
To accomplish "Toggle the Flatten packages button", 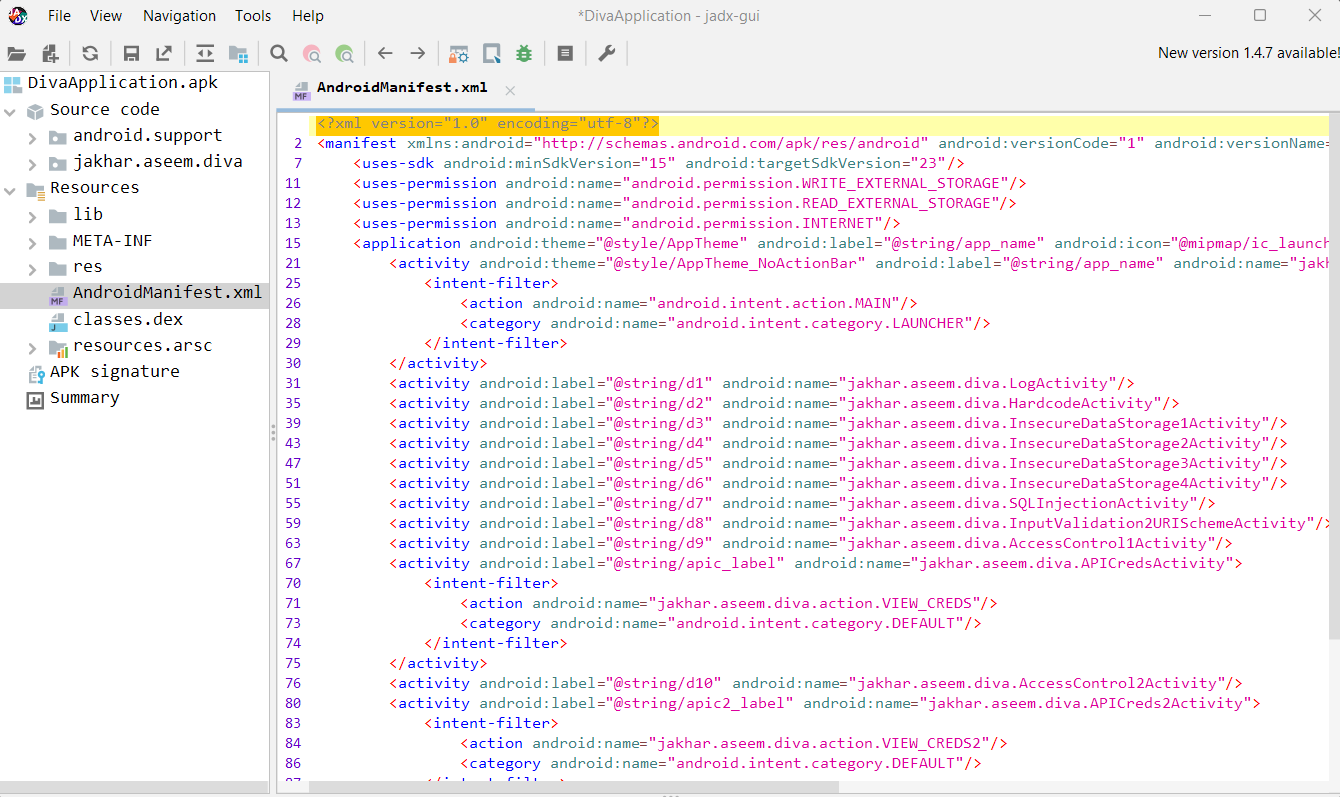I will [238, 53].
